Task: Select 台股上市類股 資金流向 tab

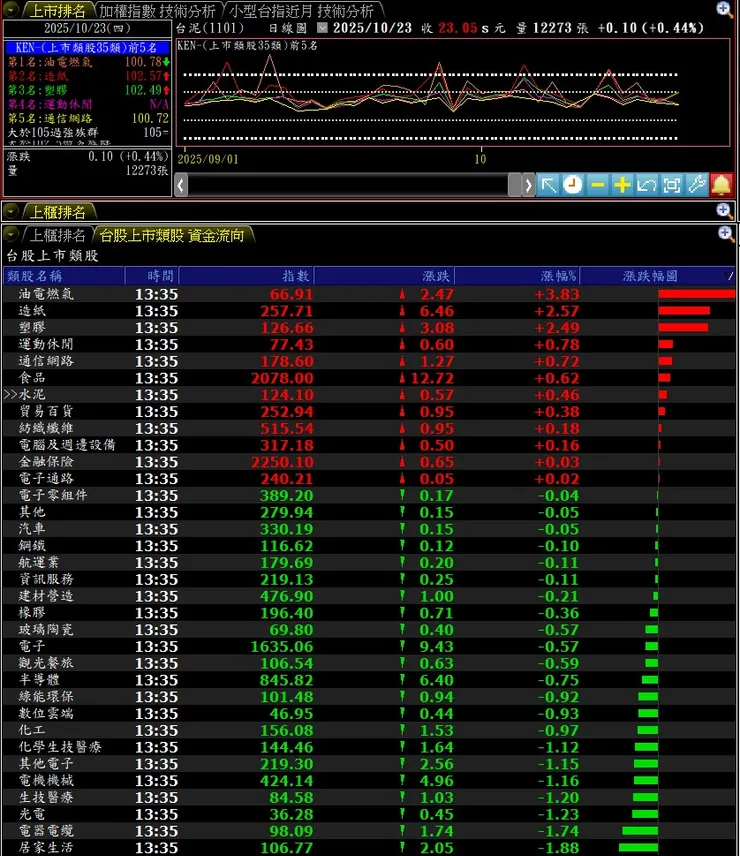Action: point(171,235)
